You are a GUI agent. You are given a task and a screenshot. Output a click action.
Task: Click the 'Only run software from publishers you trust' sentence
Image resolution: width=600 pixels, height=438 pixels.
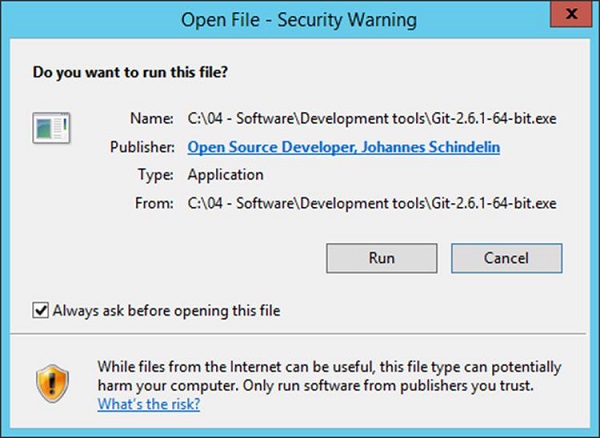[400, 386]
